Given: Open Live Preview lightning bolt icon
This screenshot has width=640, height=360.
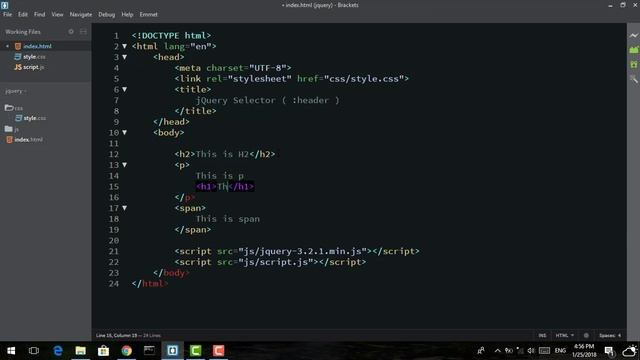Looking at the screenshot, I should (633, 36).
